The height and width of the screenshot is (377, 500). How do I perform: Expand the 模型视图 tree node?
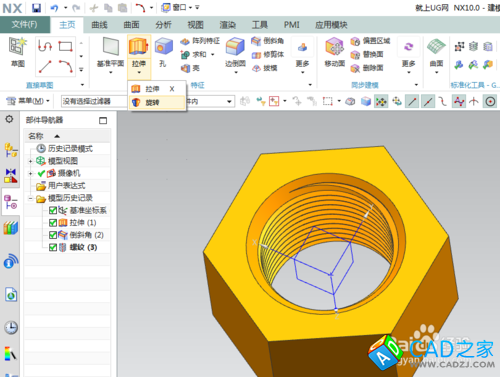(30, 161)
